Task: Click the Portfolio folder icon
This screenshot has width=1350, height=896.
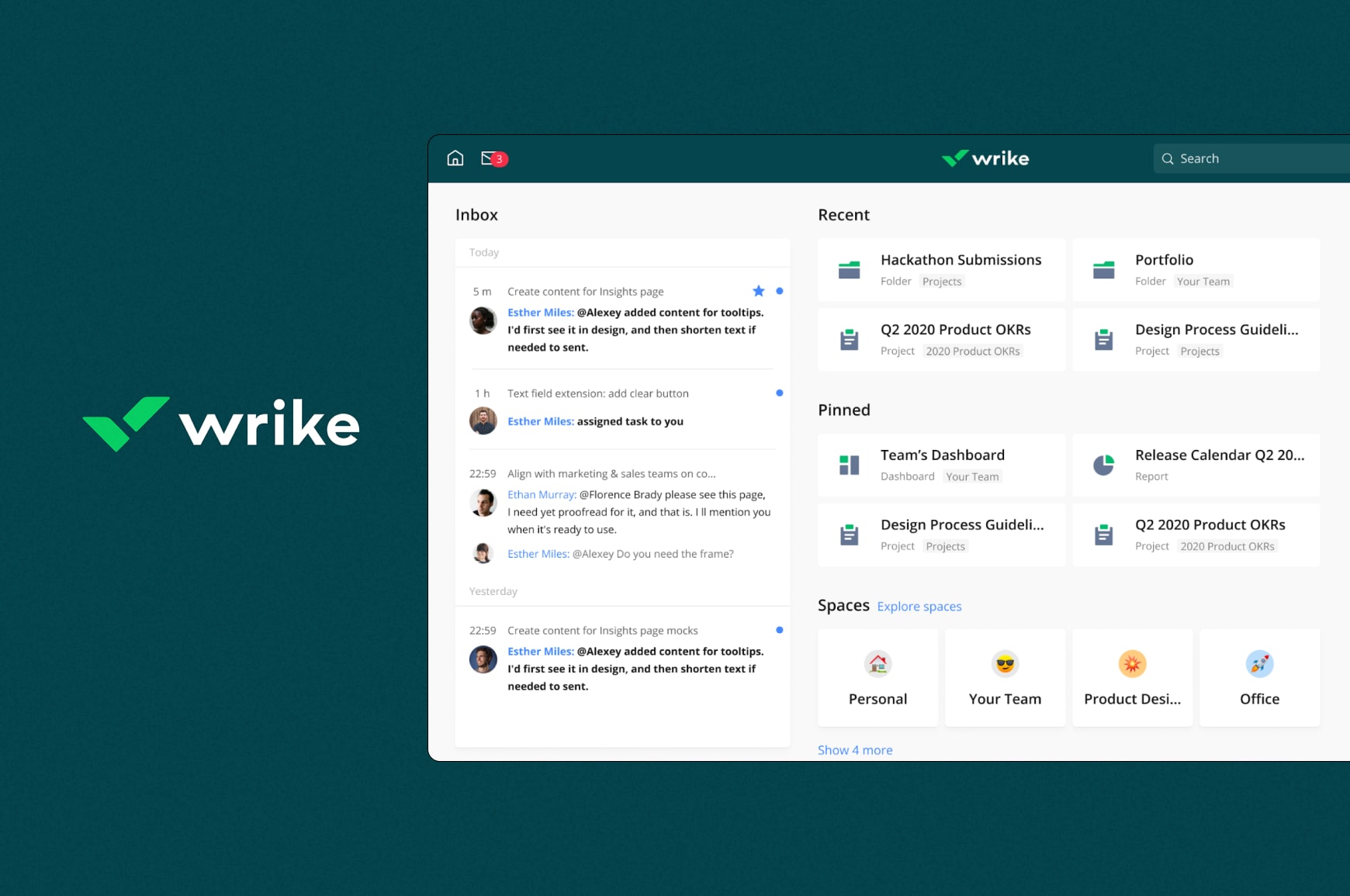Action: [1103, 270]
